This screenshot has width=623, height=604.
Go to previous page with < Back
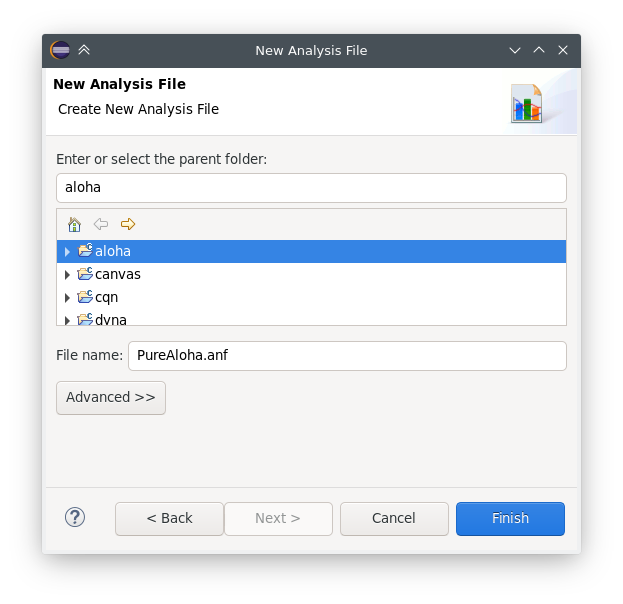point(169,519)
